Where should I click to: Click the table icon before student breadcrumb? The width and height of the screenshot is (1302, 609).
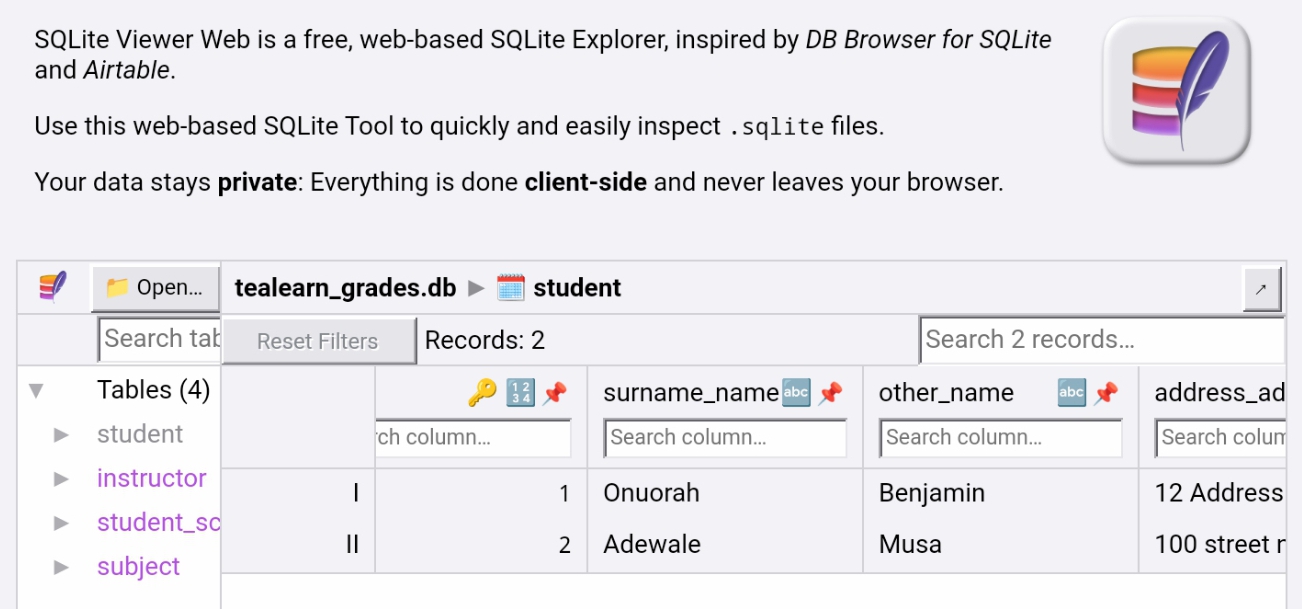point(510,288)
